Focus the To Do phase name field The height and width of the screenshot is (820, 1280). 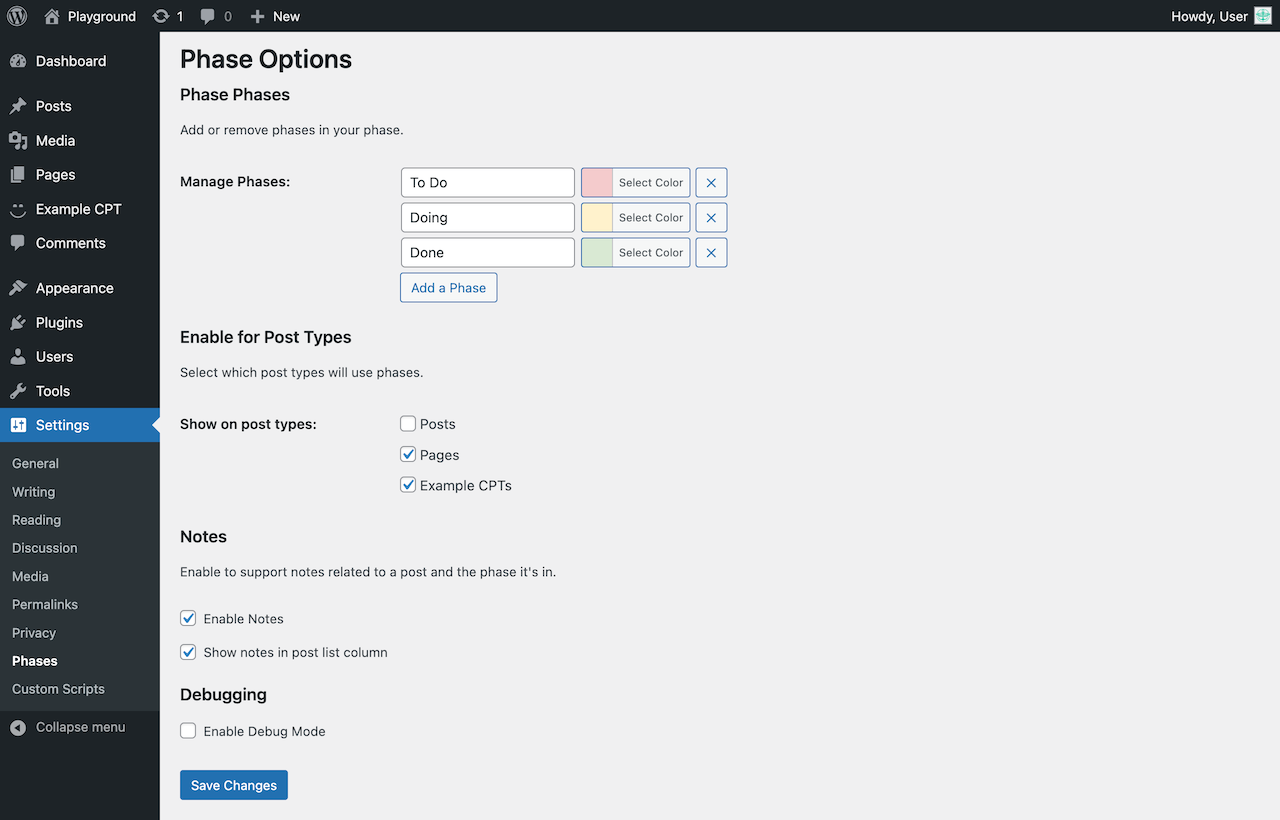[488, 183]
